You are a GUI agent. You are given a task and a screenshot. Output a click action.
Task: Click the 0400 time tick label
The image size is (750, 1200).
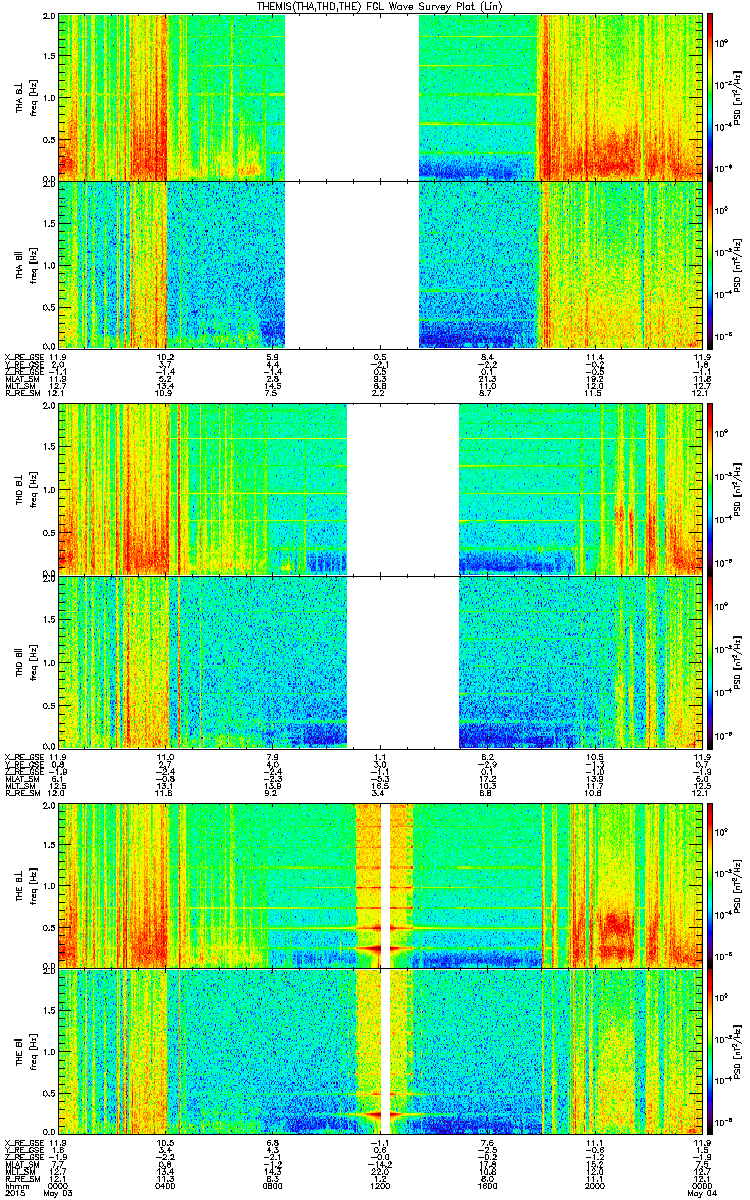coord(167,1185)
